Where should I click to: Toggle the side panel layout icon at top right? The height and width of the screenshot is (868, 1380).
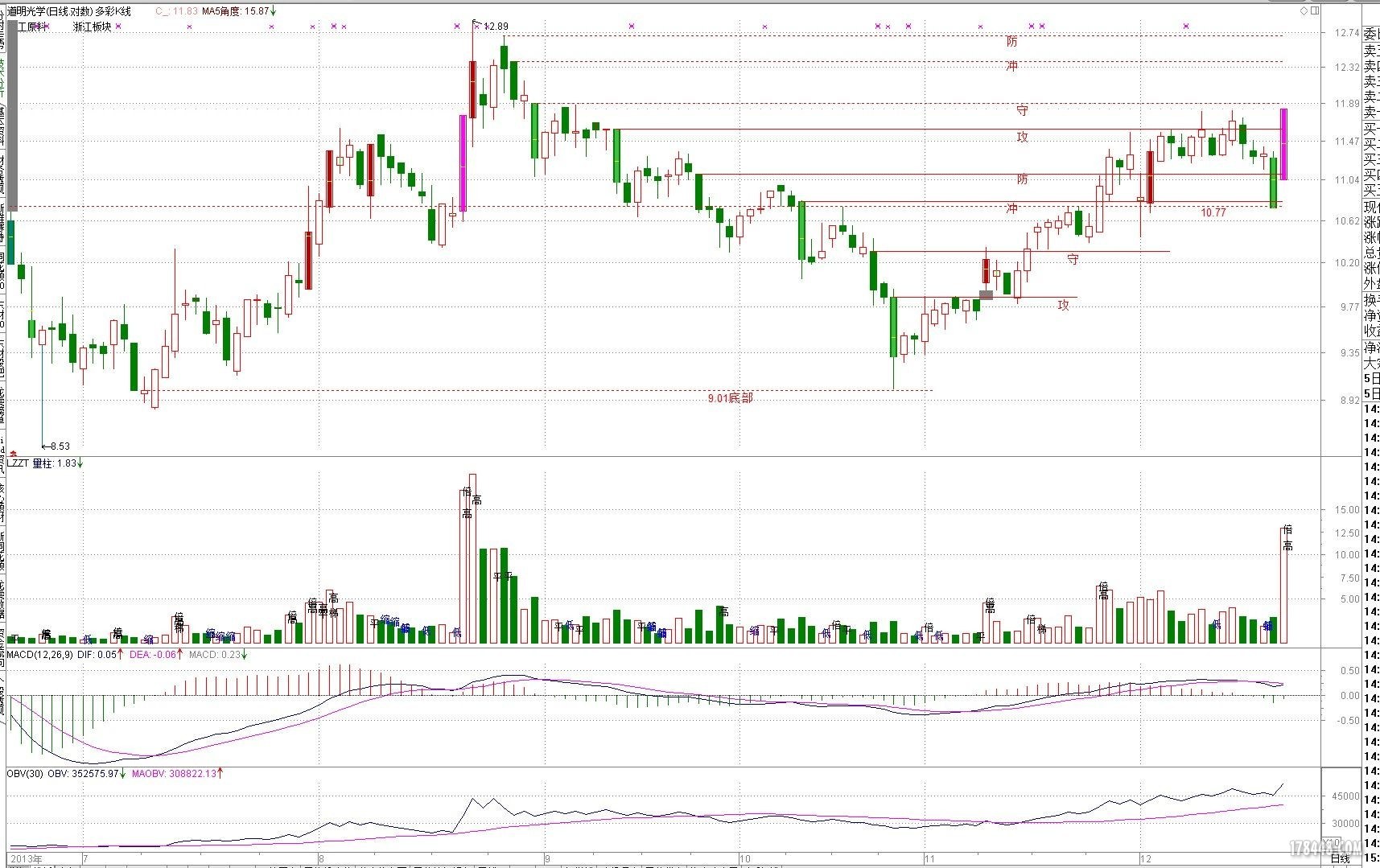pos(1316,10)
